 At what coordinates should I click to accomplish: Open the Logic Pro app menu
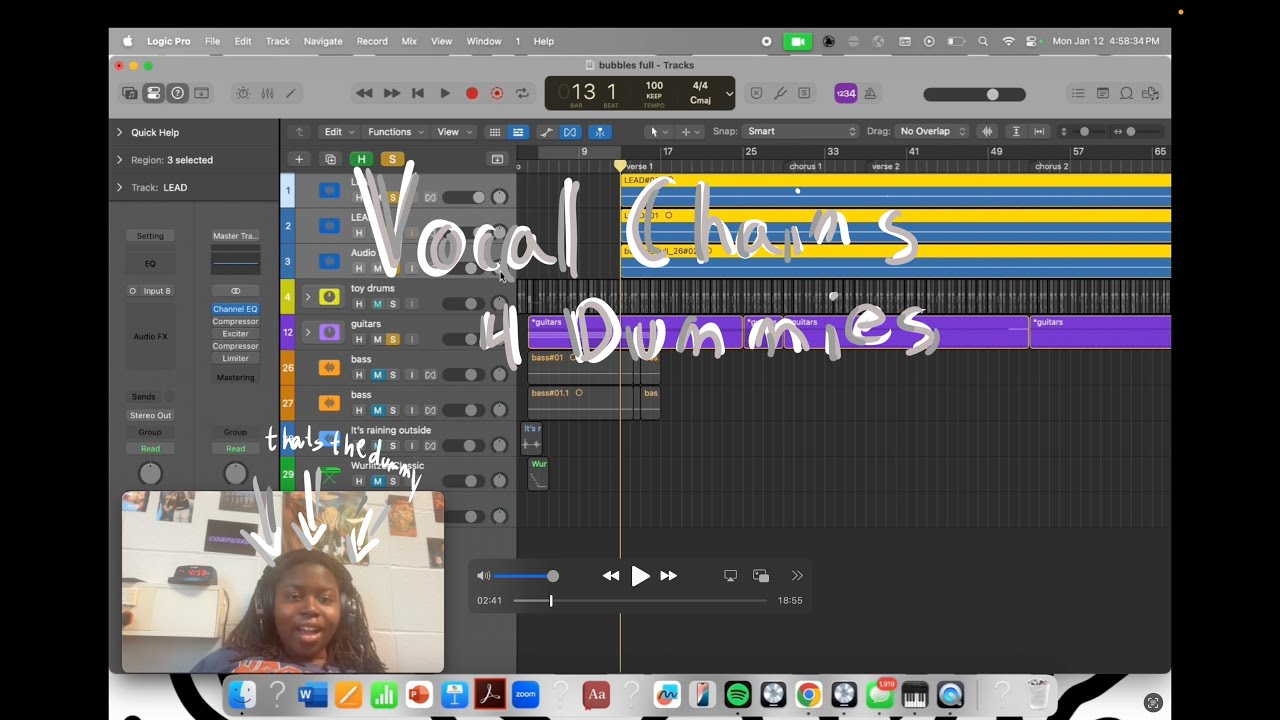pos(168,41)
